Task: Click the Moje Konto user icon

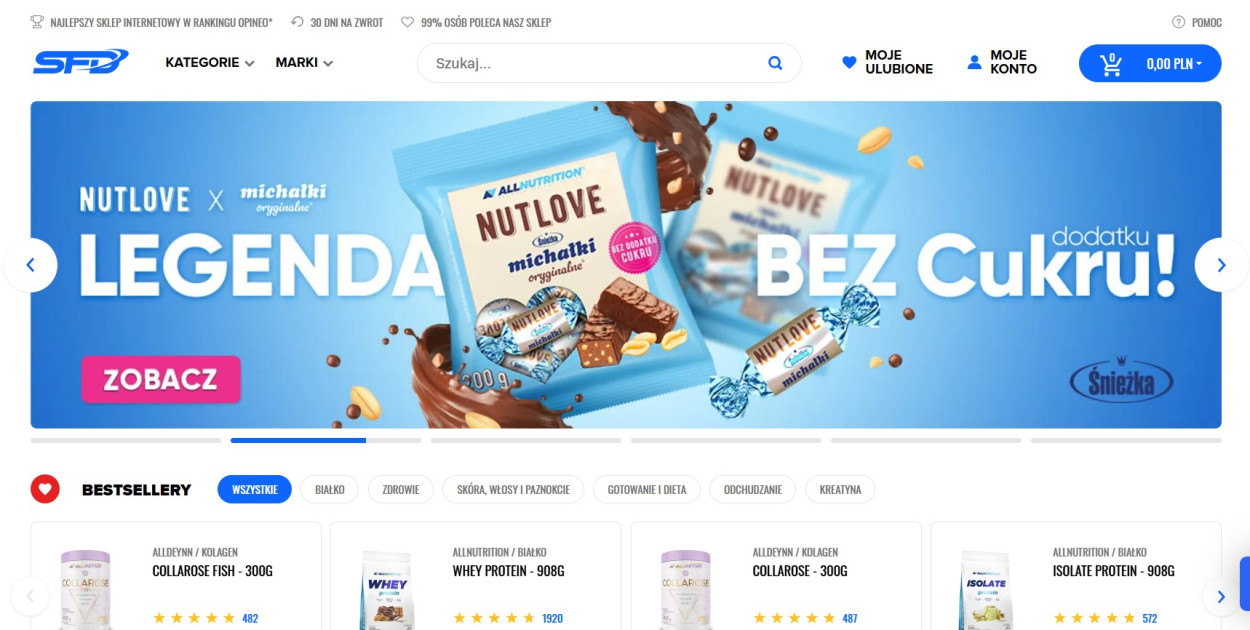Action: coord(974,62)
